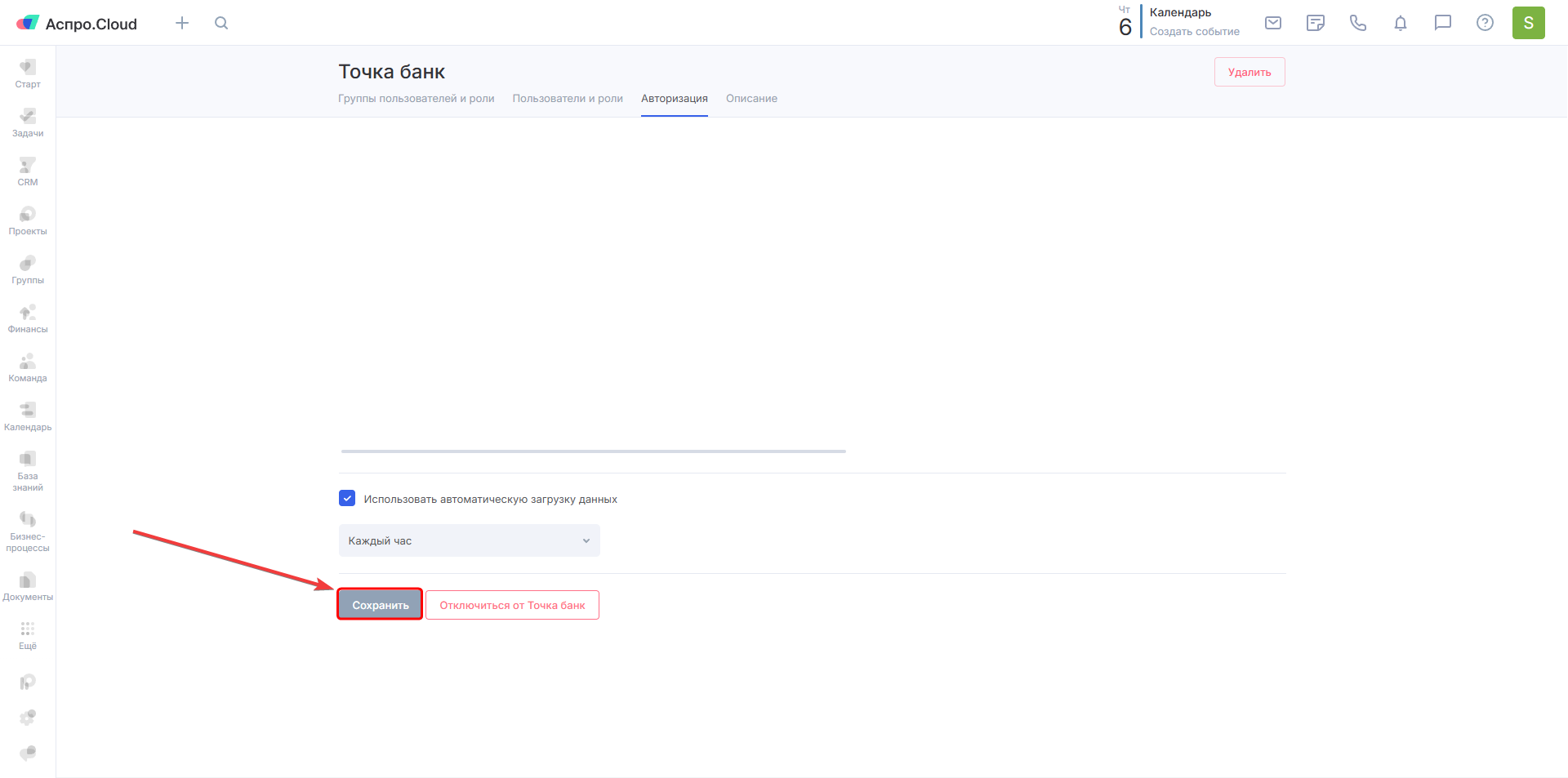Click the Сохранить button
The image size is (1568, 778).
[x=380, y=605]
